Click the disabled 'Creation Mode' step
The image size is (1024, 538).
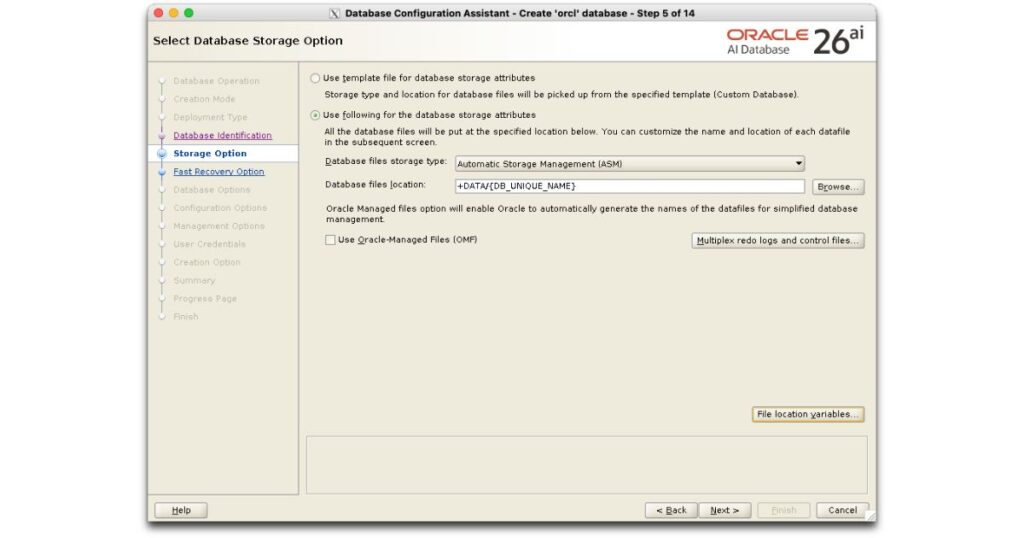204,99
